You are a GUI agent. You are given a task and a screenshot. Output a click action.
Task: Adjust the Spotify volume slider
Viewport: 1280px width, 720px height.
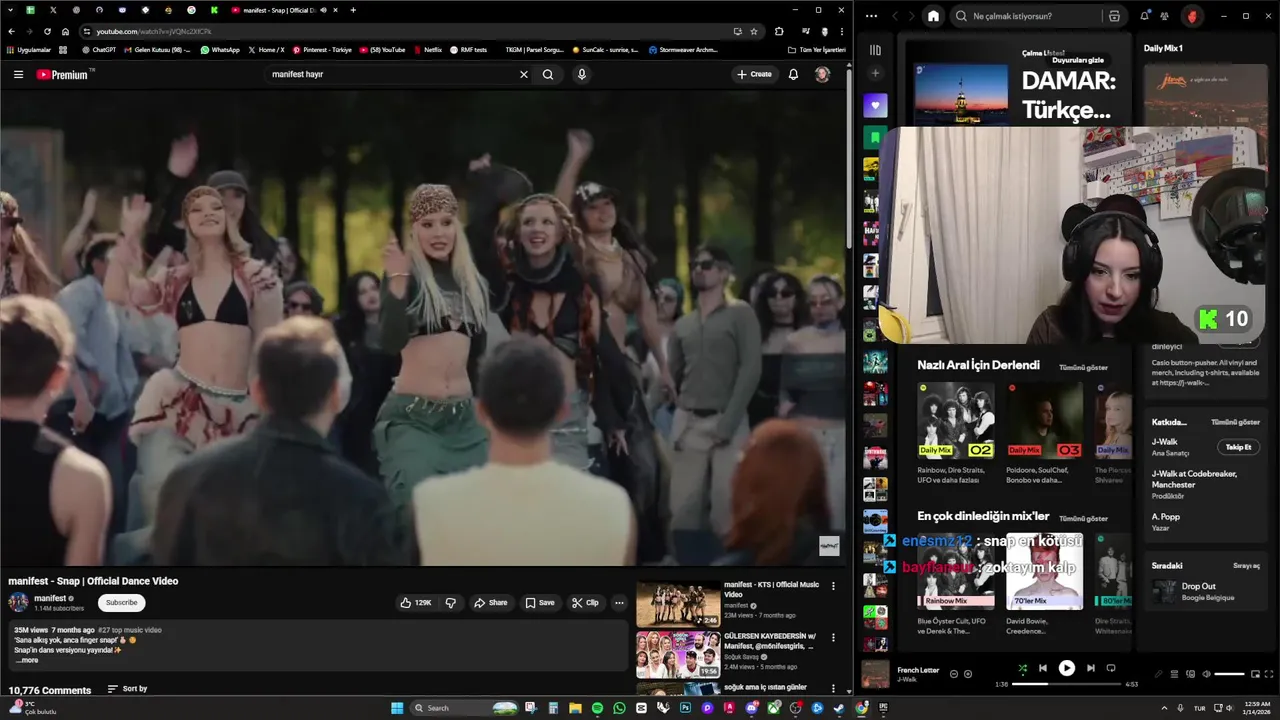pos(1229,674)
